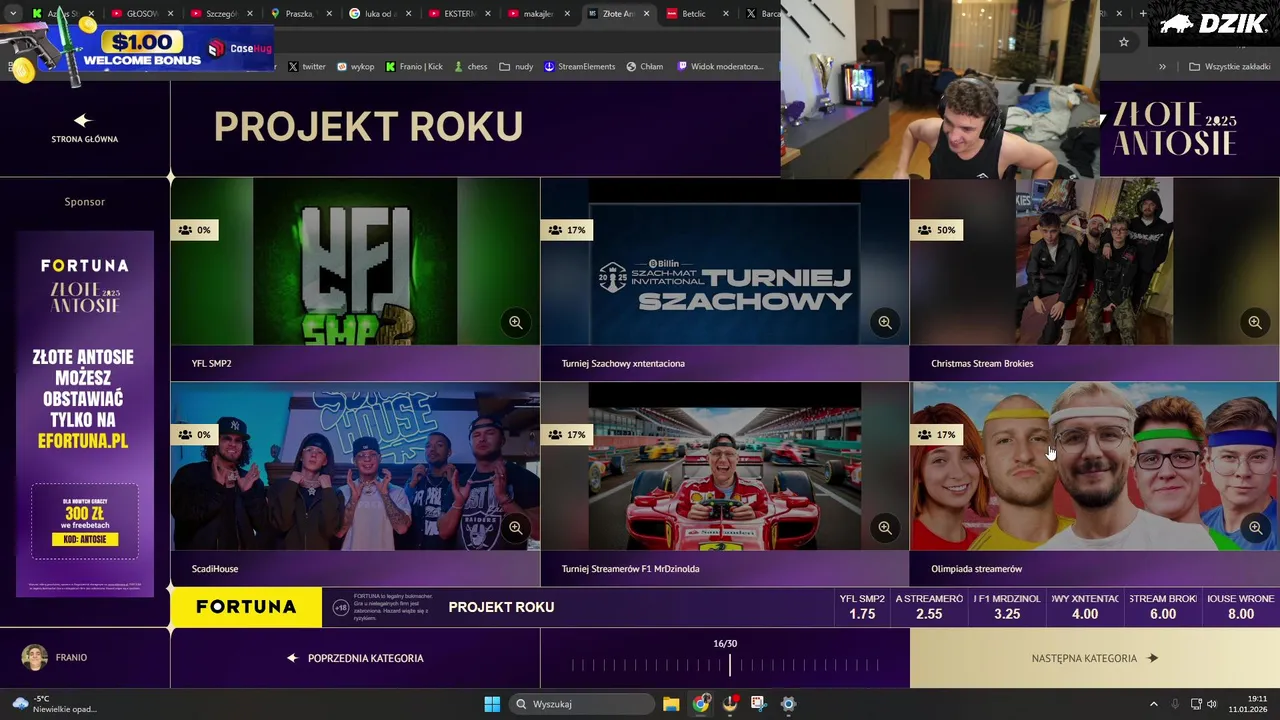Image resolution: width=1280 pixels, height=720 pixels.
Task: Open magnifier on Christmas Stream Brokies card
Action: click(1255, 322)
